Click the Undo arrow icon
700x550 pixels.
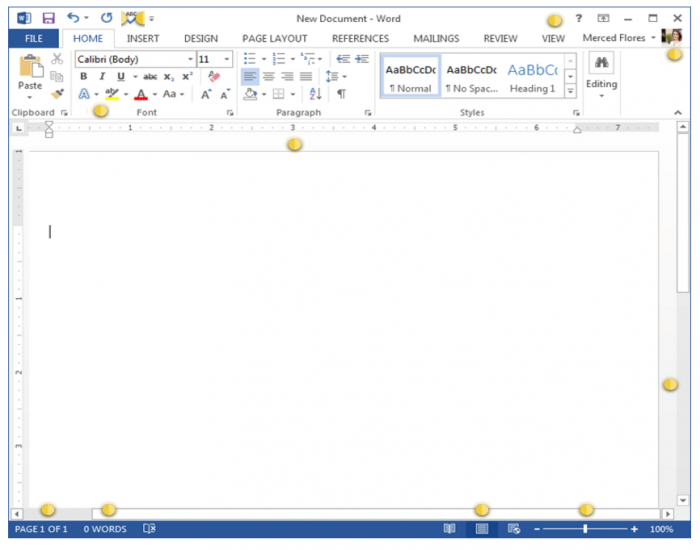point(73,18)
